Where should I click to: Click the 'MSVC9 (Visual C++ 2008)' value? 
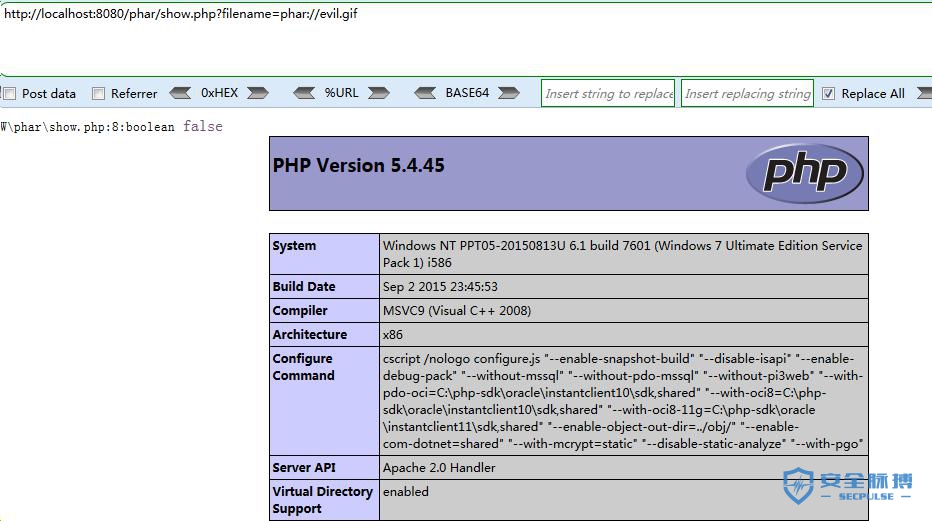pos(457,311)
